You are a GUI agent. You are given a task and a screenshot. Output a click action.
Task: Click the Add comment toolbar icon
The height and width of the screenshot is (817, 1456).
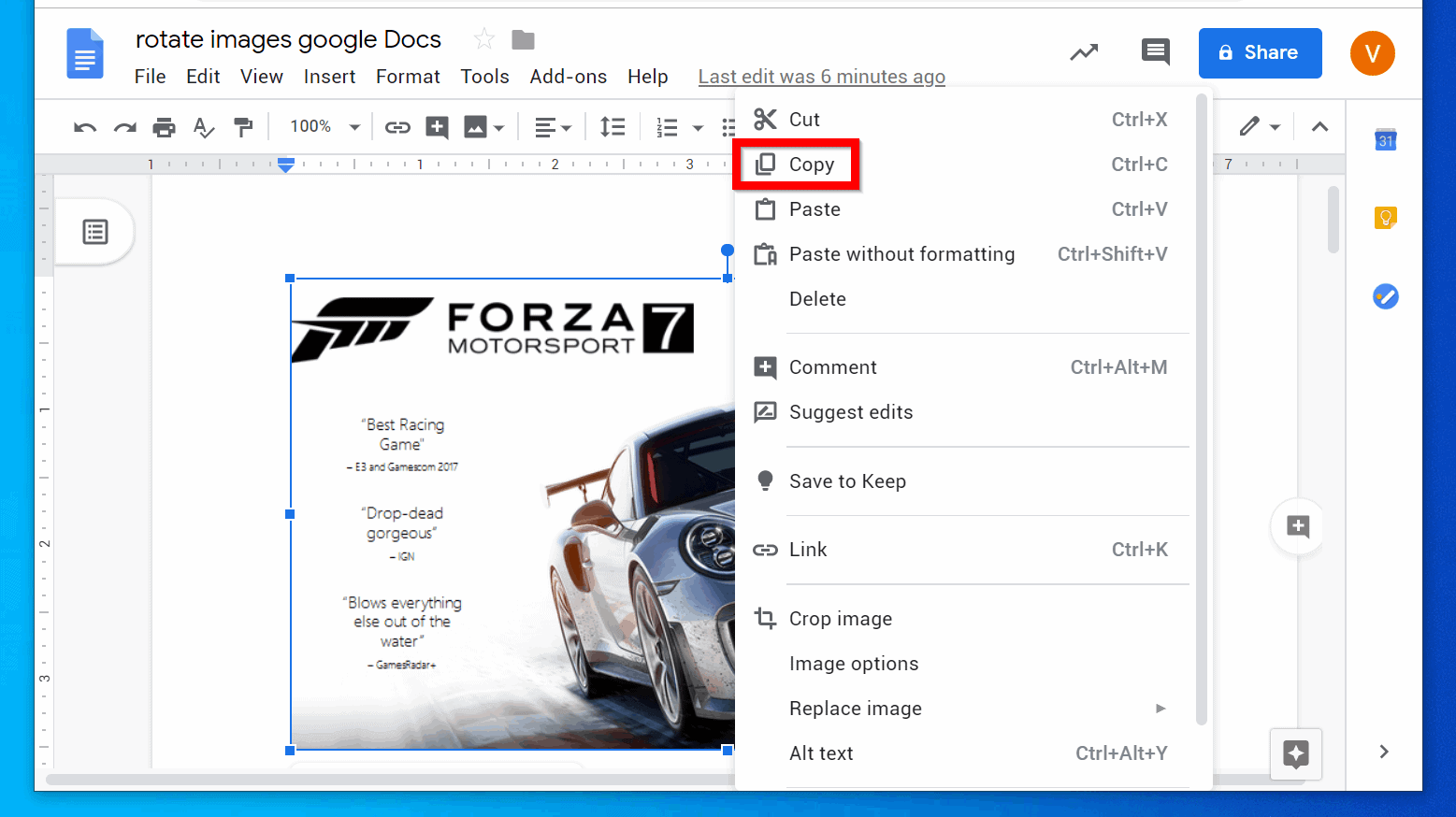coord(436,126)
